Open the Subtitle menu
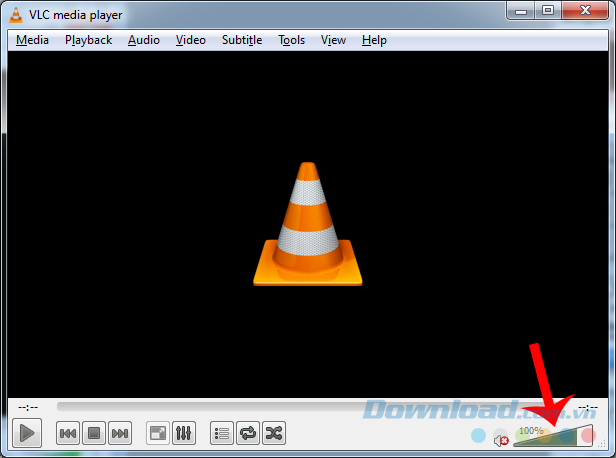This screenshot has width=616, height=458. point(242,40)
